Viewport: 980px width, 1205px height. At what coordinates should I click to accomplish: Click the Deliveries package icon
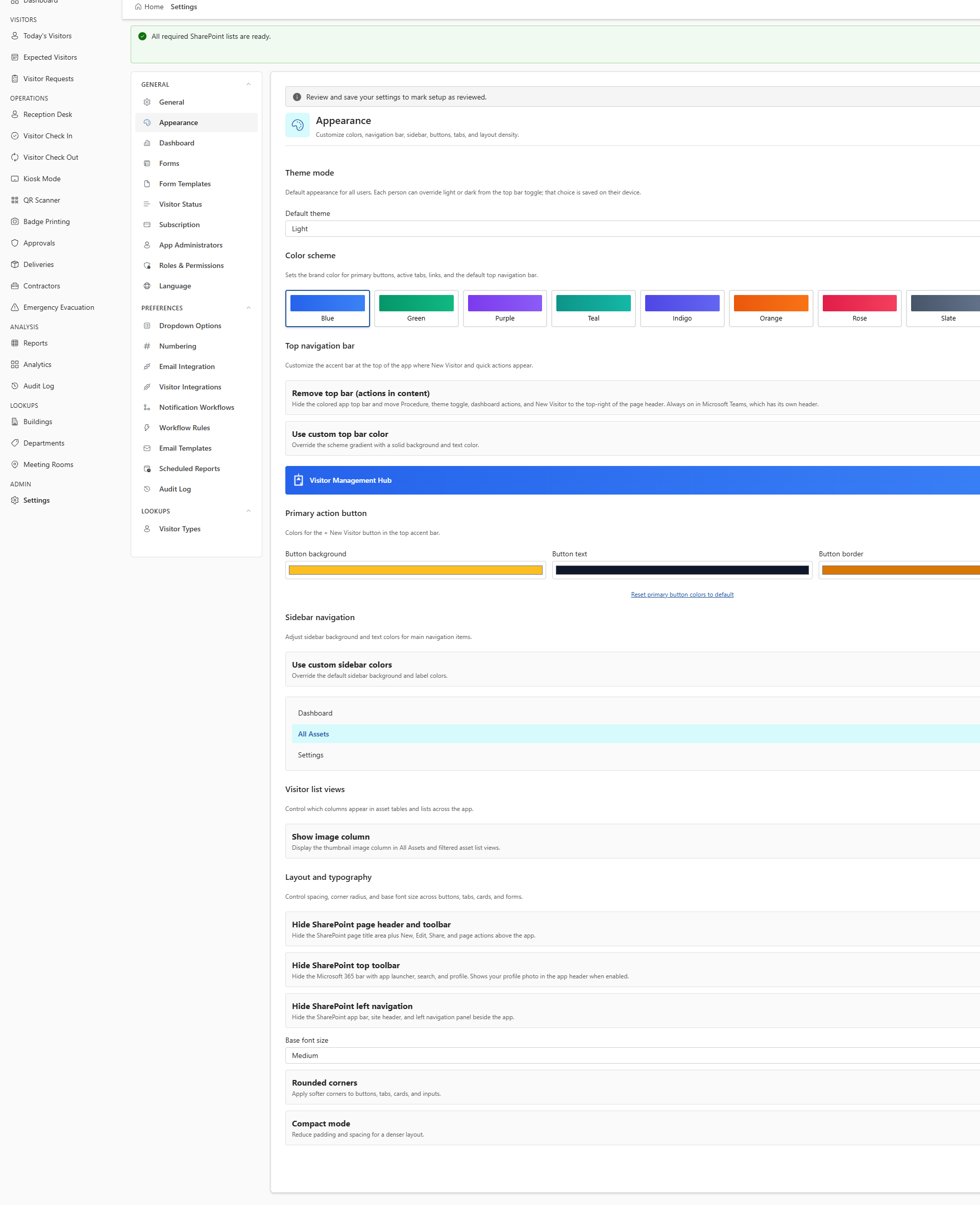pyautogui.click(x=15, y=265)
